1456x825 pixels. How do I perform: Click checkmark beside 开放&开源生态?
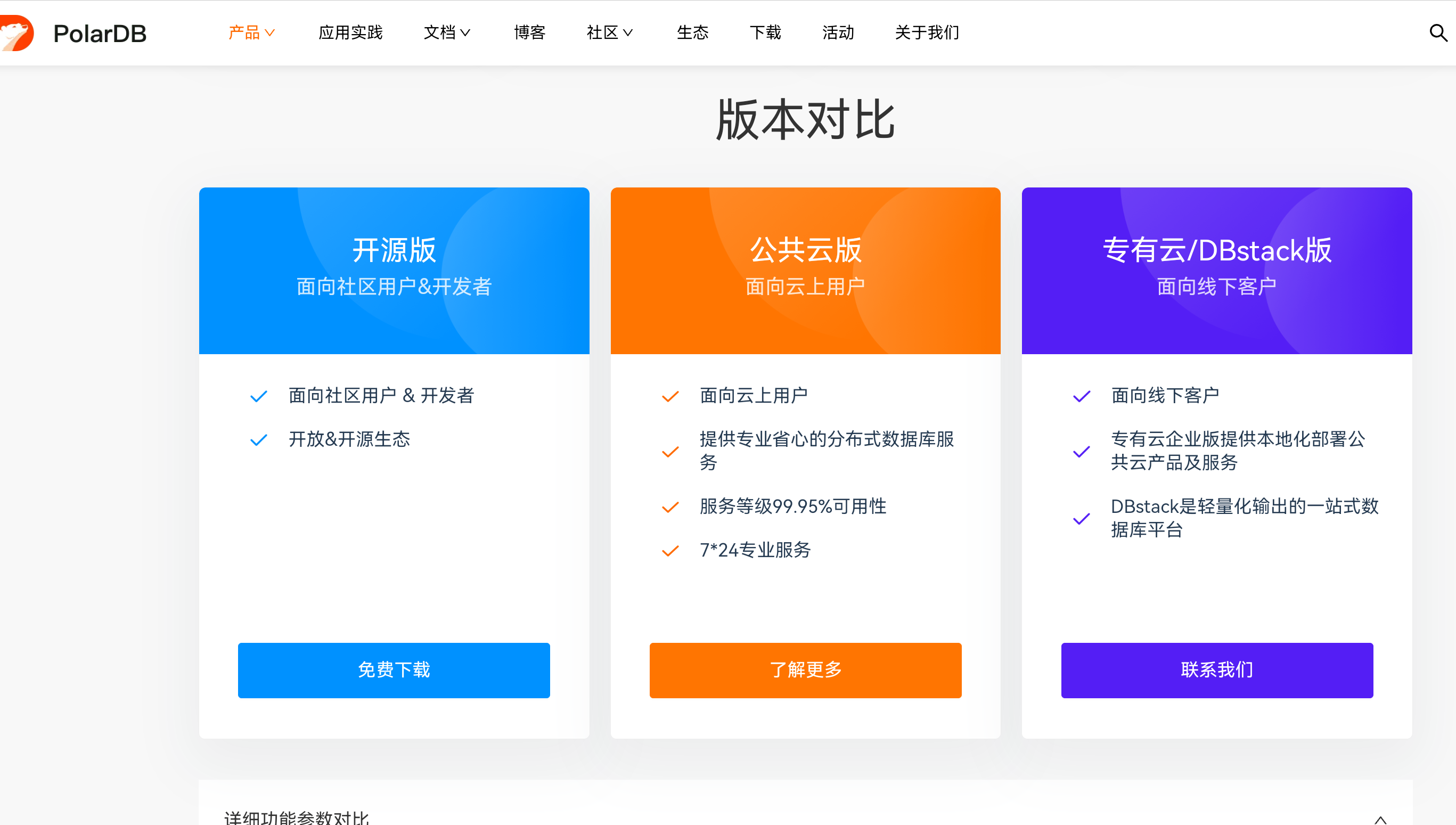pyautogui.click(x=259, y=440)
